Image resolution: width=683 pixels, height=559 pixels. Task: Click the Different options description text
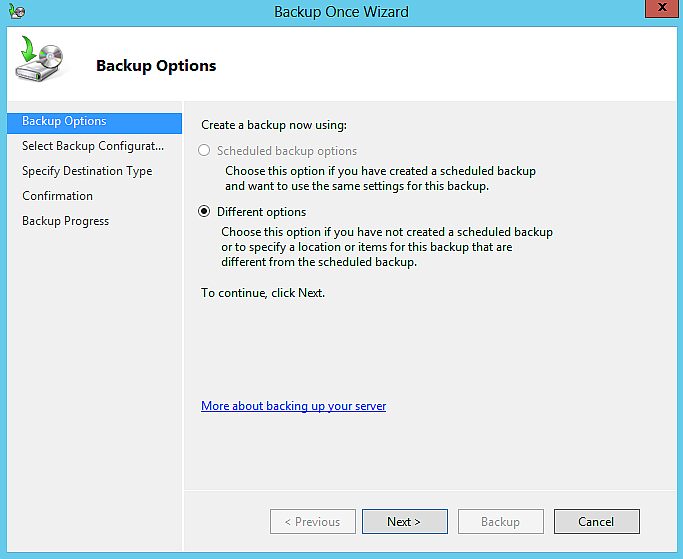click(387, 247)
